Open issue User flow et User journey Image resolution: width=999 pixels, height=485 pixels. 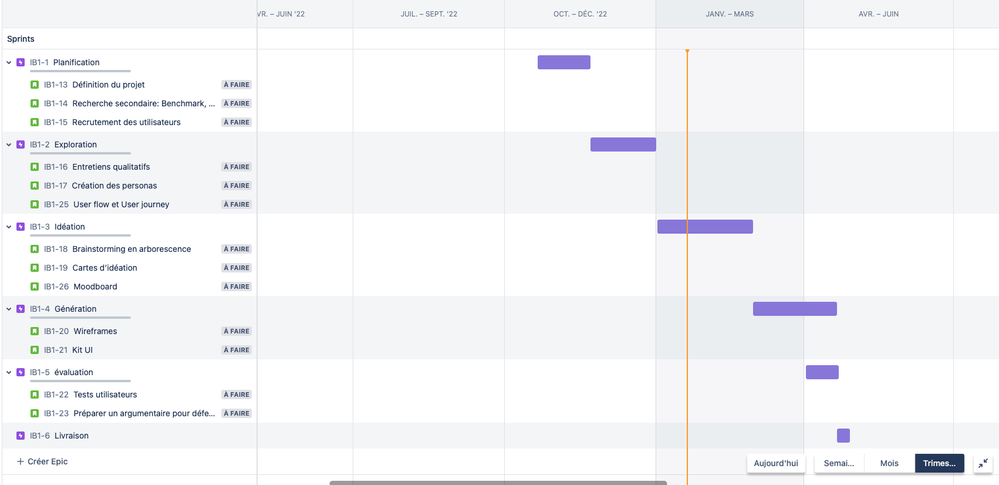tap(121, 205)
